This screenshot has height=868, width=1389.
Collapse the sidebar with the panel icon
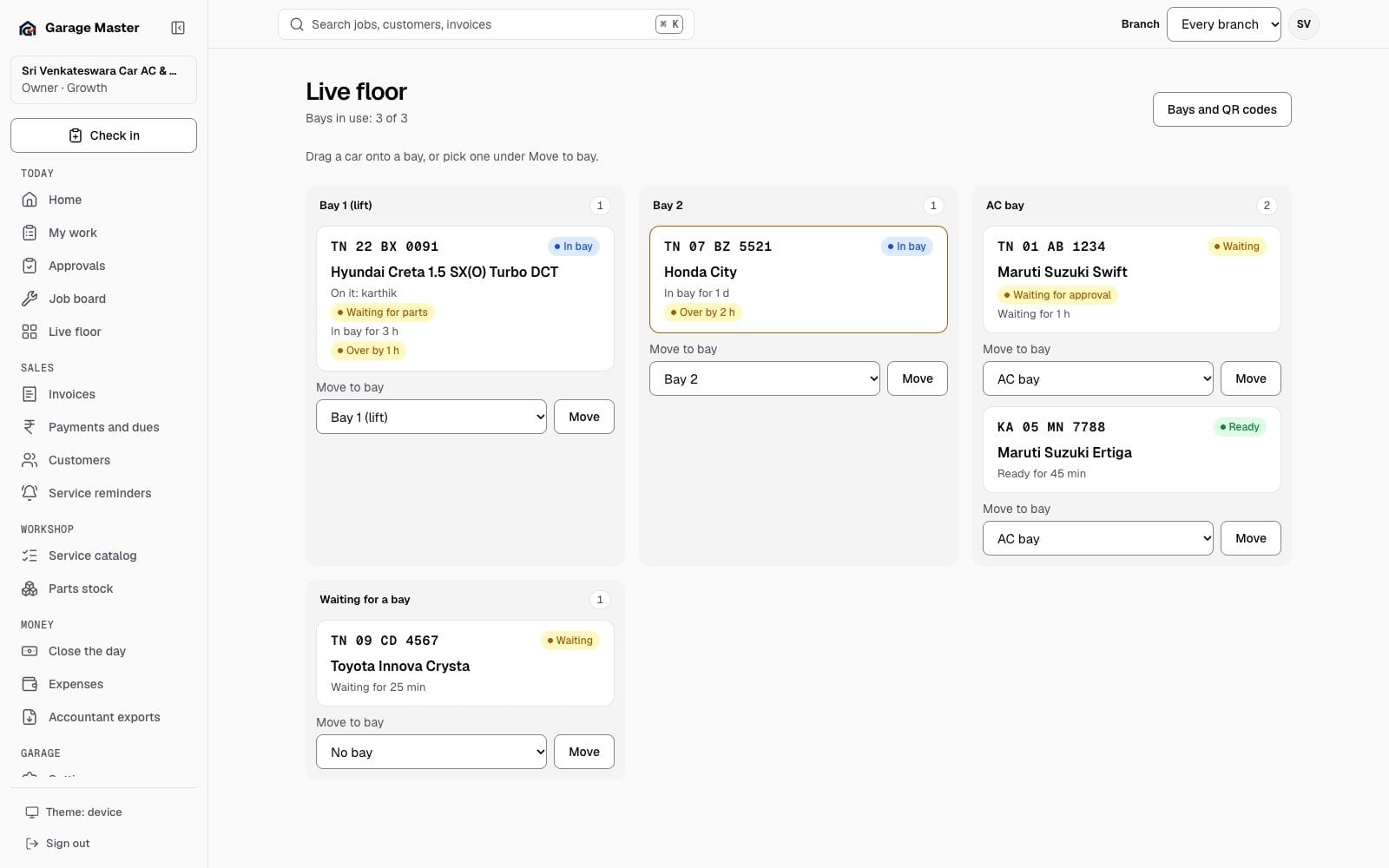[x=178, y=28]
